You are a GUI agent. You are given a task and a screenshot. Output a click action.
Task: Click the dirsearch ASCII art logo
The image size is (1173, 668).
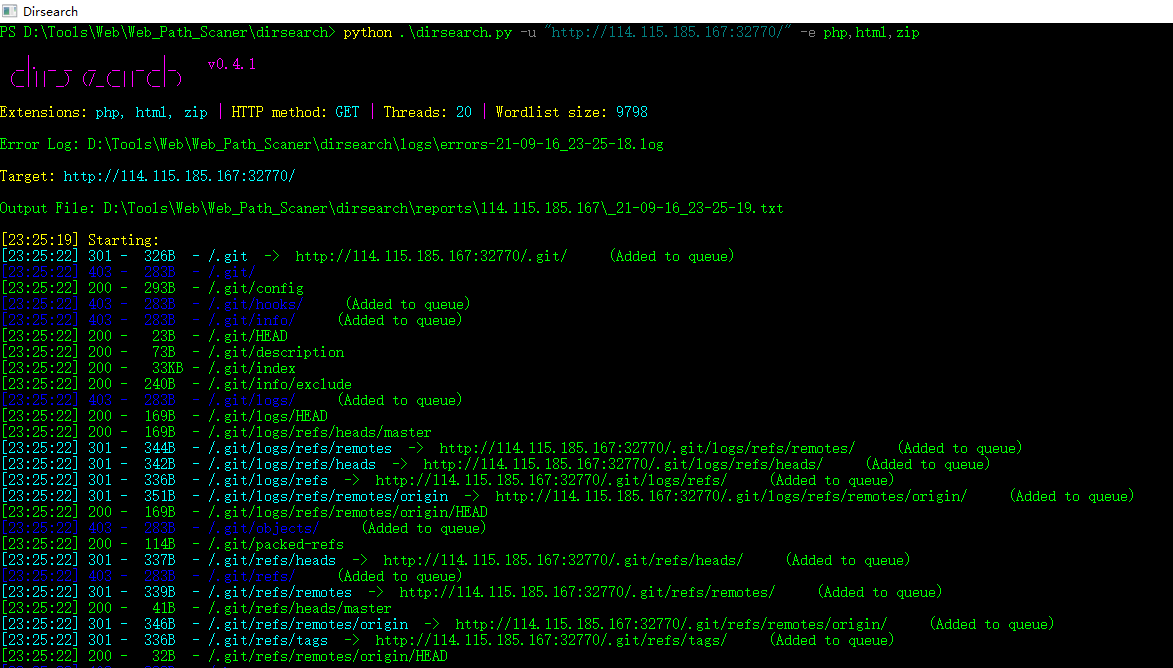[96, 73]
